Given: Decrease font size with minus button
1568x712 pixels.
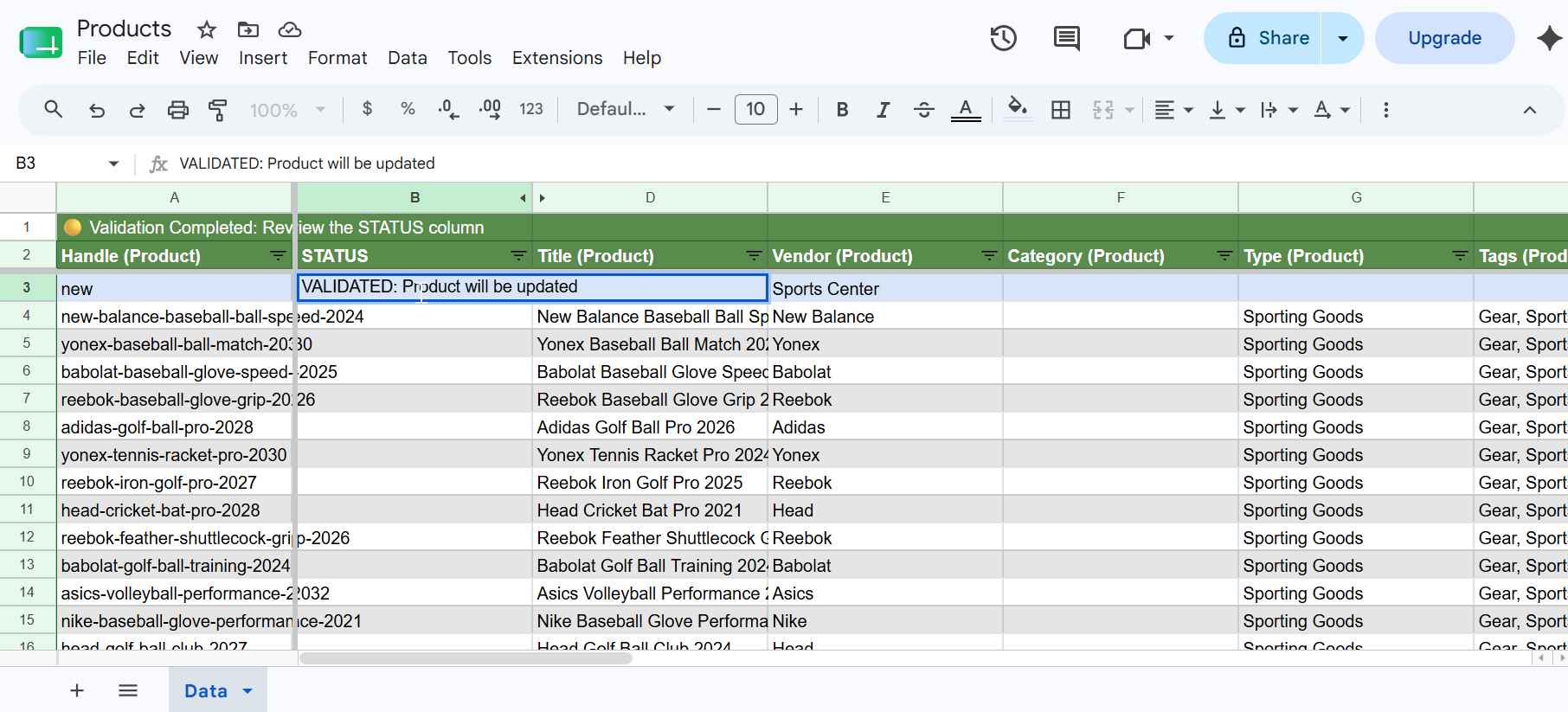Looking at the screenshot, I should (x=714, y=110).
